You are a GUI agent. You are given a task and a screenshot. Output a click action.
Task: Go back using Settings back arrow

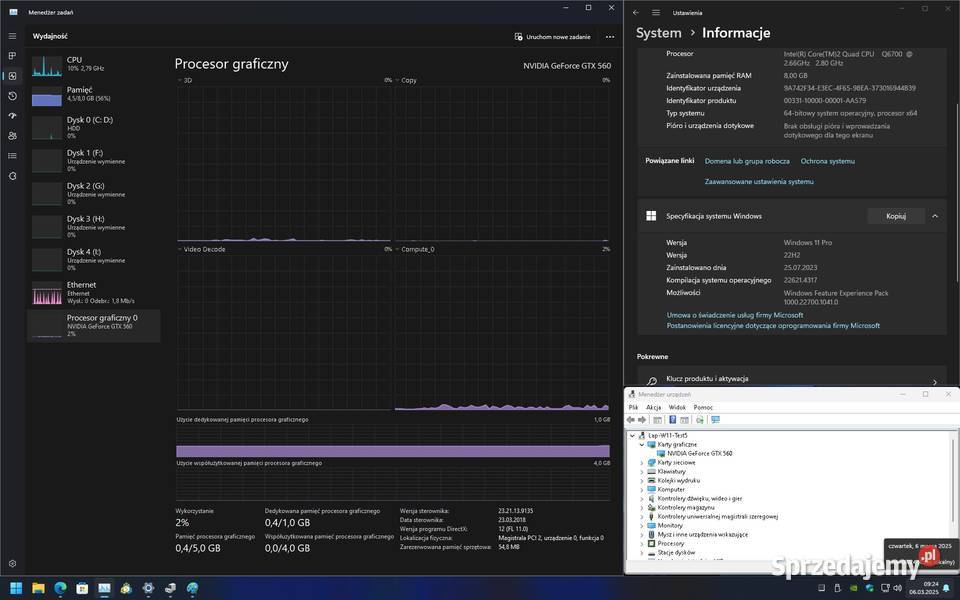click(636, 12)
